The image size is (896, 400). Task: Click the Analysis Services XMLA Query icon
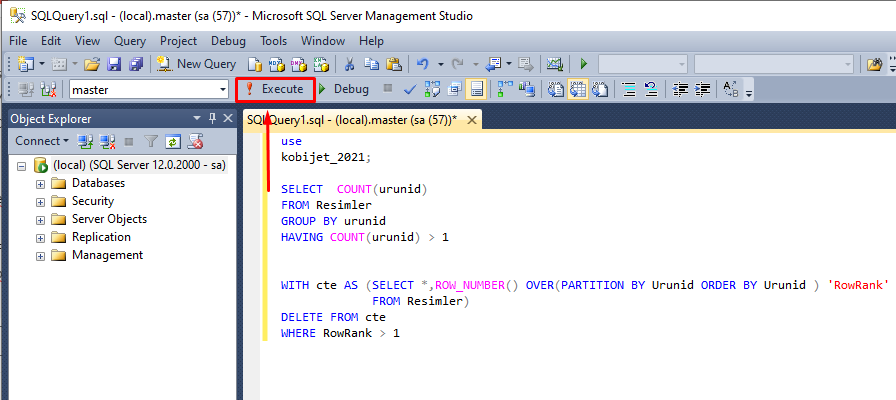[321, 64]
